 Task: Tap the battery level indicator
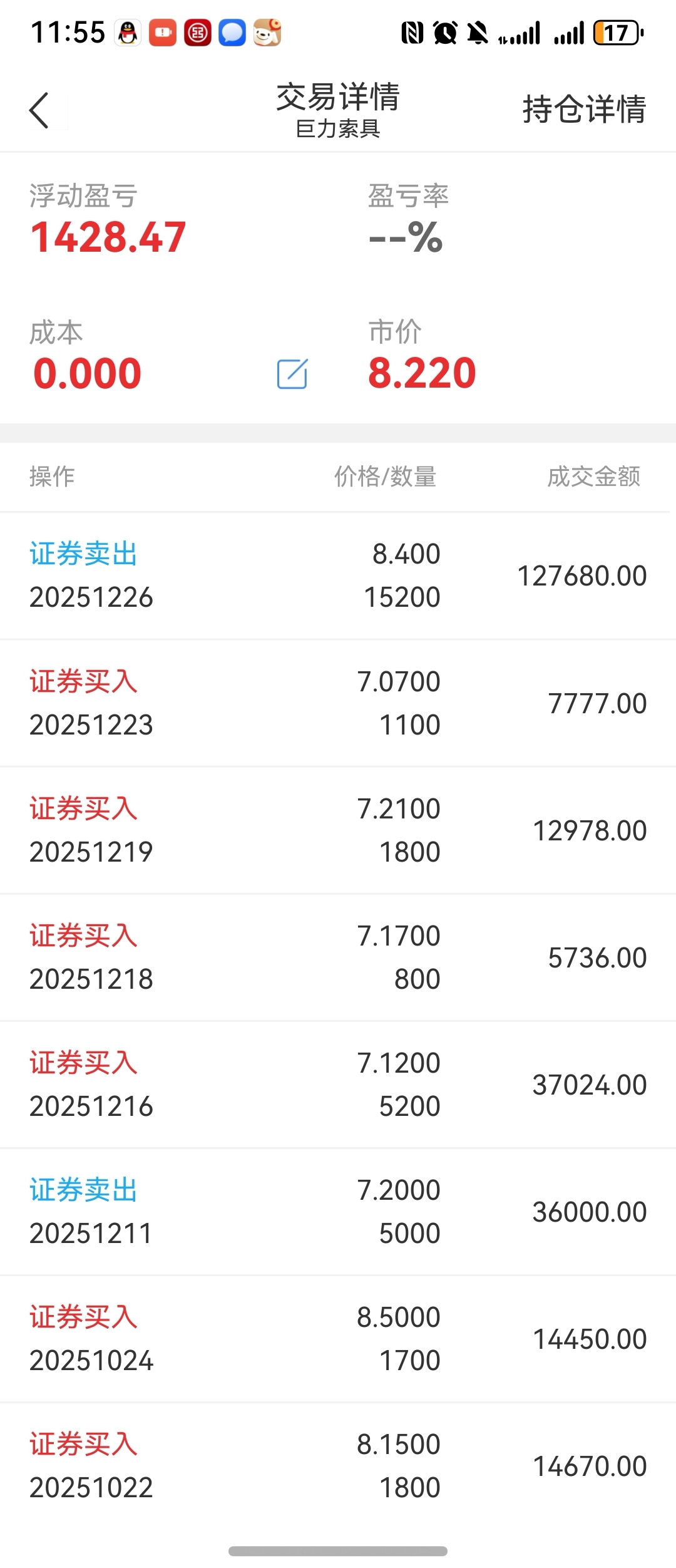[x=618, y=33]
